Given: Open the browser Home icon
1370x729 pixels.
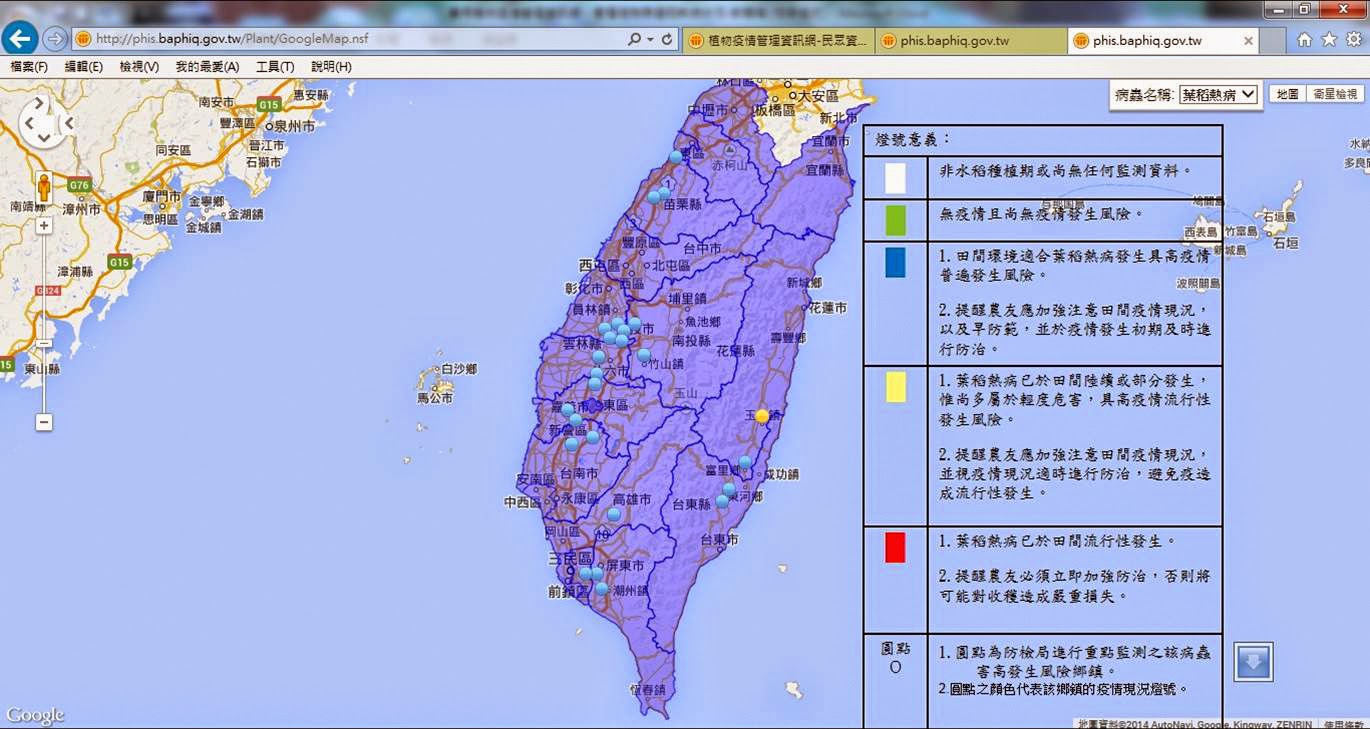Looking at the screenshot, I should pyautogui.click(x=1305, y=40).
